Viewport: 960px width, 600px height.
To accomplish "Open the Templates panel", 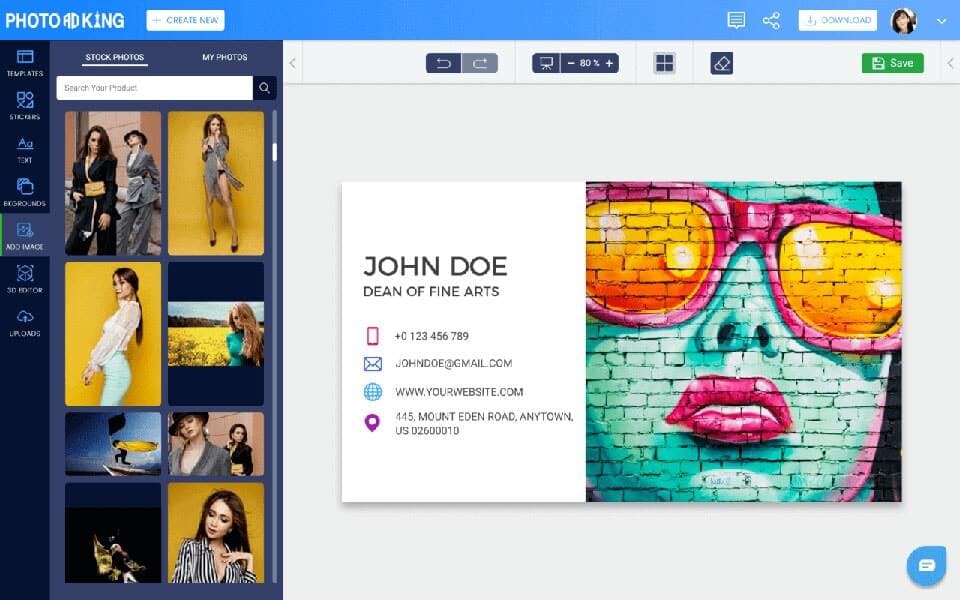I will click(x=25, y=62).
